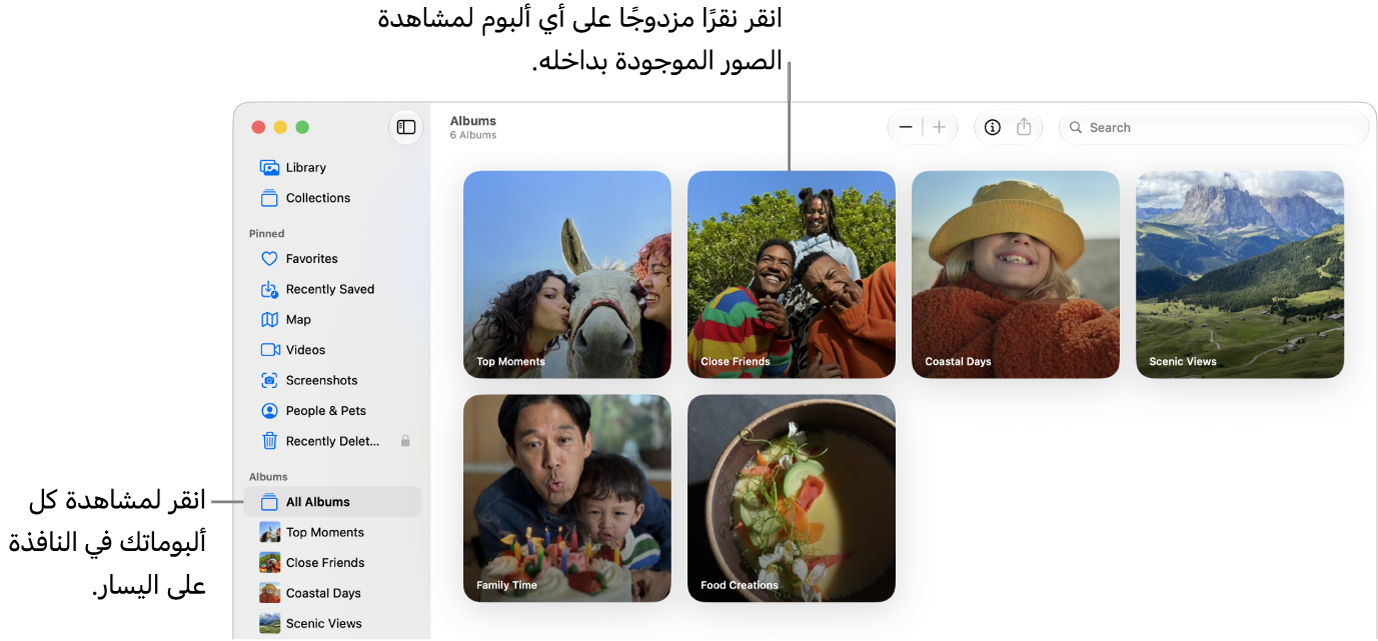Click the zoom out minus button
This screenshot has width=1378, height=641.
(x=906, y=127)
